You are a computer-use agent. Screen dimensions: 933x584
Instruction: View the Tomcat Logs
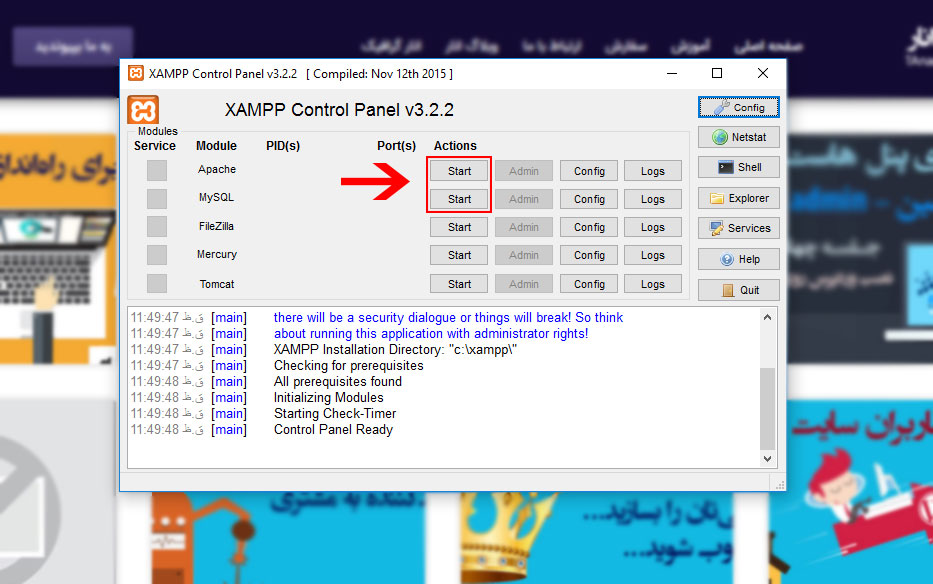click(653, 284)
